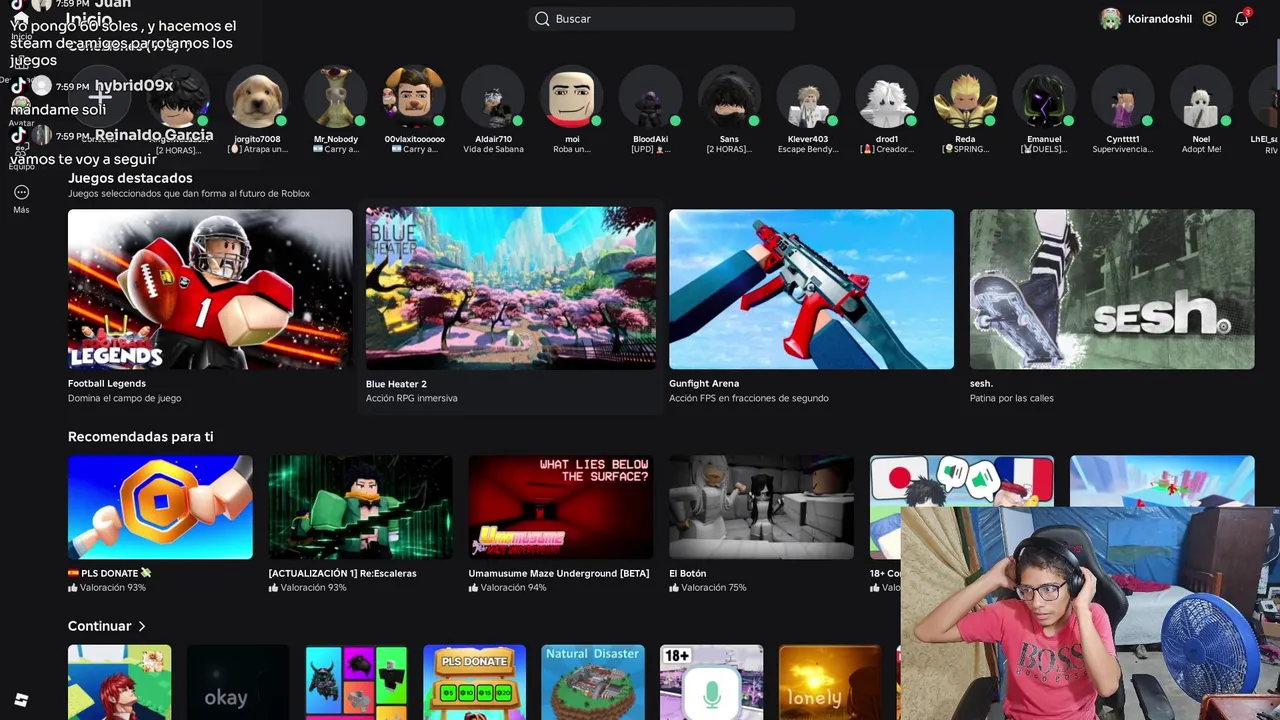Open friend Klever403 avatar
This screenshot has width=1280, height=720.
[x=807, y=98]
